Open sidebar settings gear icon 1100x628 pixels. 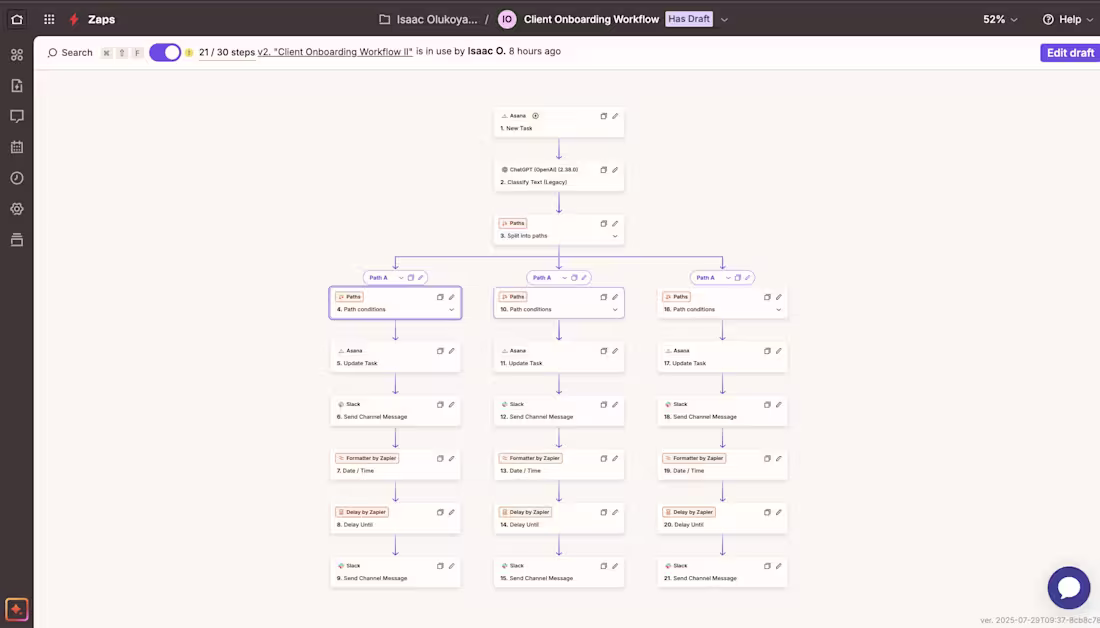click(x=16, y=208)
